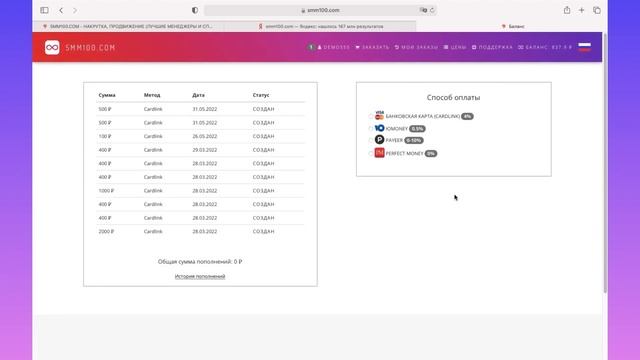Image resolution: width=640 pixels, height=360 pixels.
Task: Click the page vertical scrollbar
Action: (605, 163)
